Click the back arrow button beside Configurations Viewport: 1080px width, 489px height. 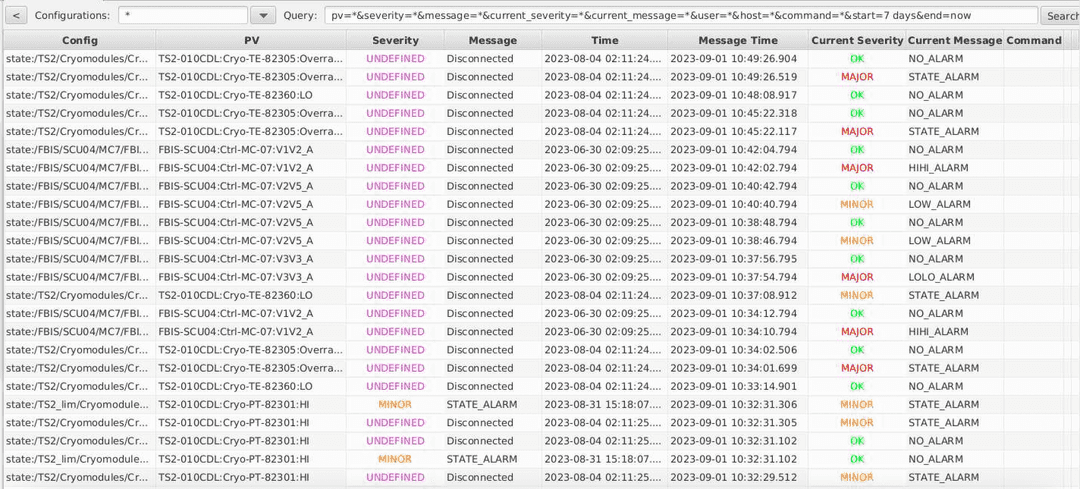pyautogui.click(x=15, y=16)
